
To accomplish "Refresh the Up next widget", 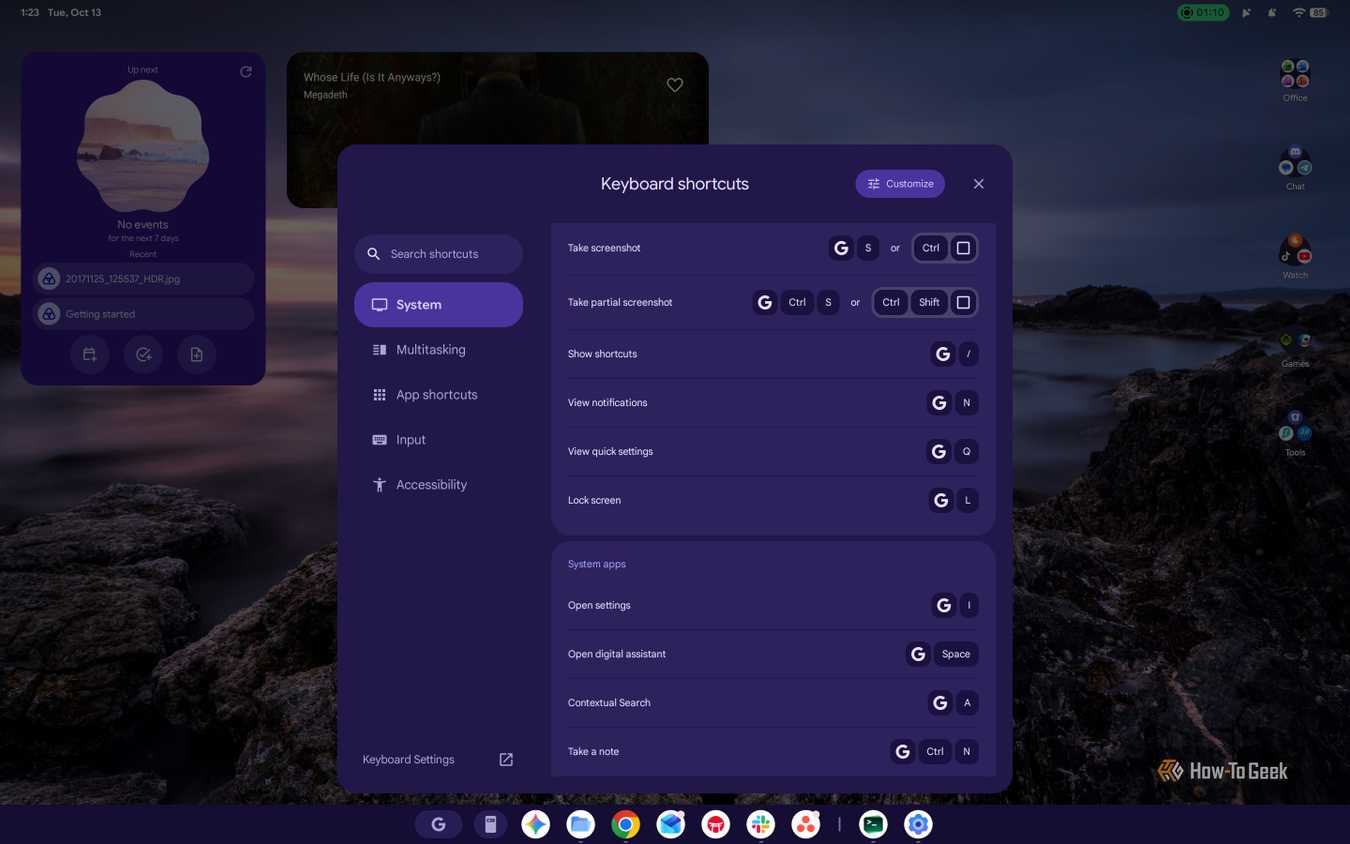I will click(x=246, y=72).
